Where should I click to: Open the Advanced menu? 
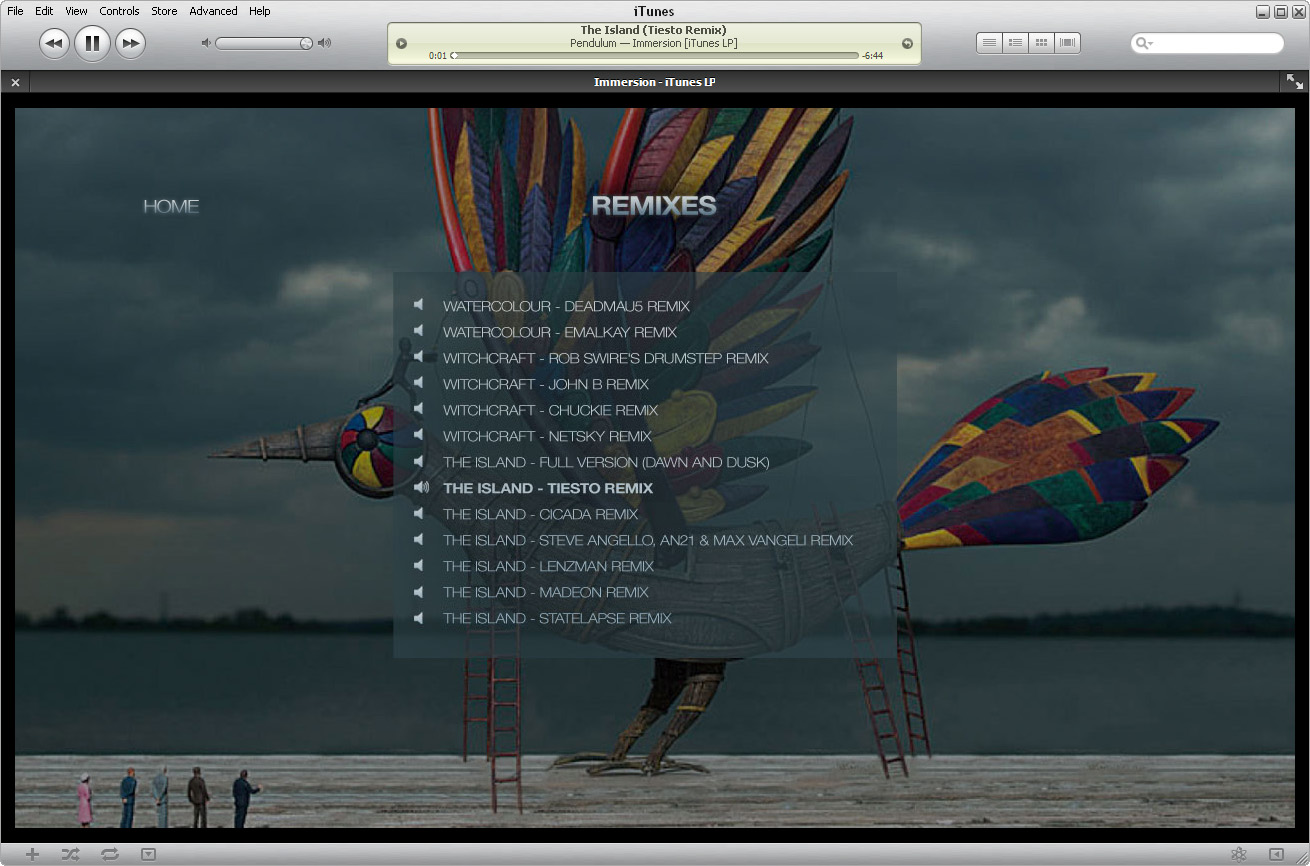click(x=213, y=11)
